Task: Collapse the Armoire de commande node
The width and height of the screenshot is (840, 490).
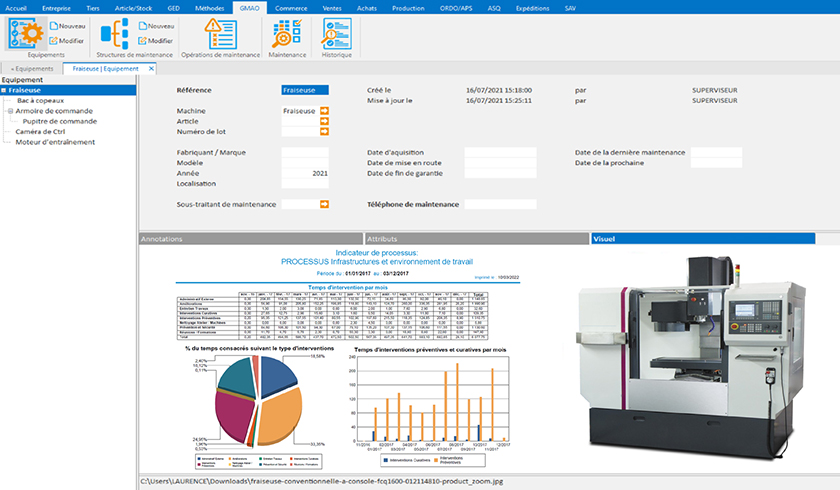Action: tap(11, 111)
